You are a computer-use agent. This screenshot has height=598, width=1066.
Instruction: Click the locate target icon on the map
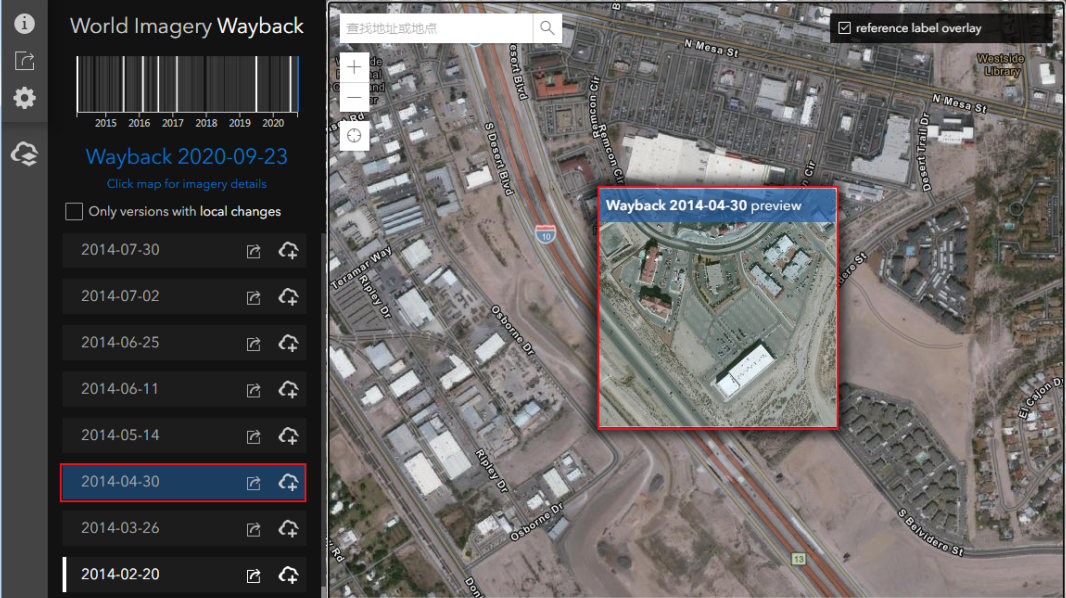pos(354,136)
